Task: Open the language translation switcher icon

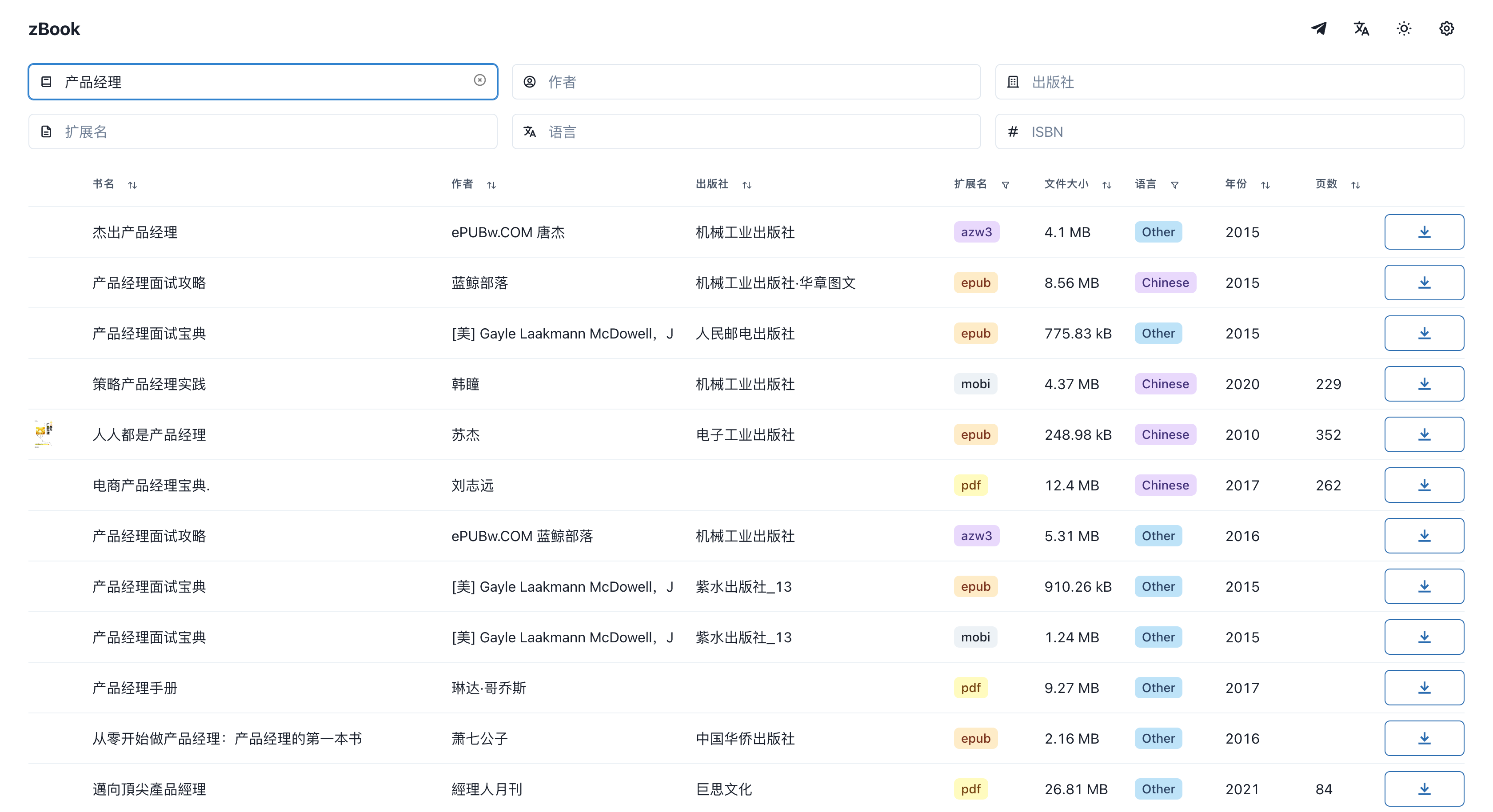Action: (1361, 28)
